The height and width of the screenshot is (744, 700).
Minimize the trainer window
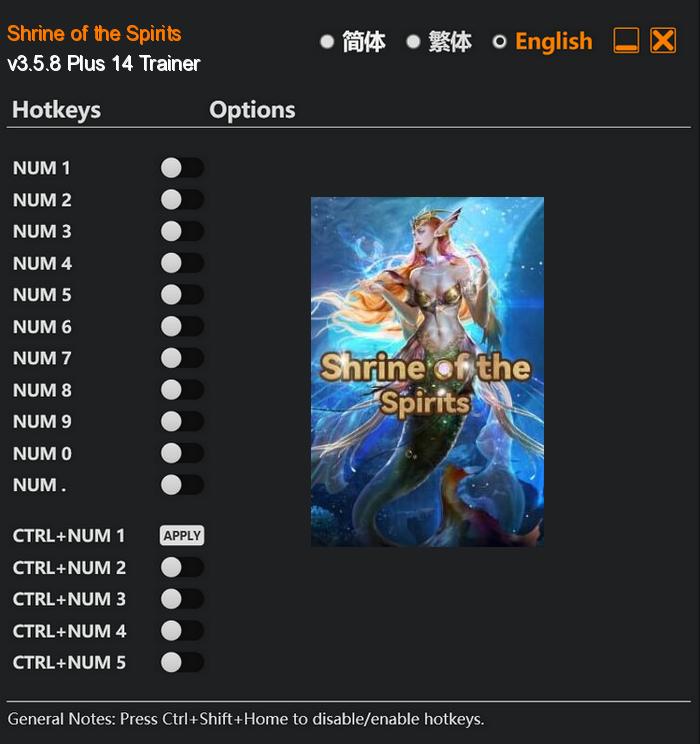click(626, 40)
